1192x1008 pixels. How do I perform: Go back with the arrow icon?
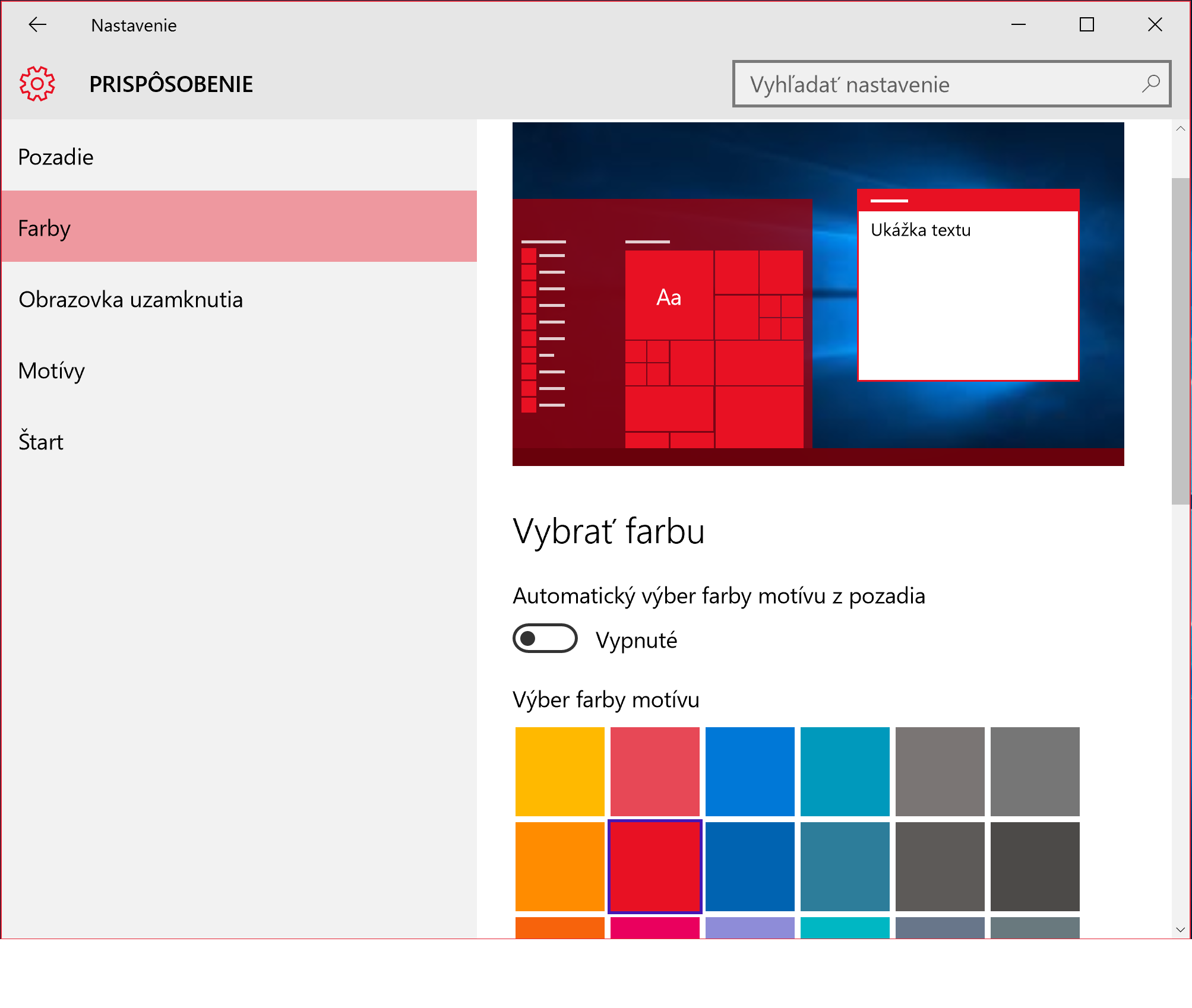(x=37, y=25)
